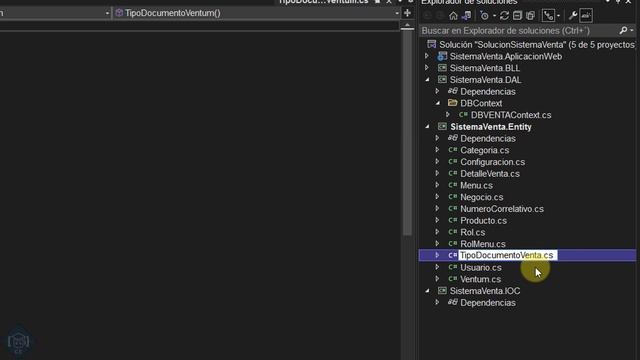Expand Dependencias under SistemaVenta.IOC
Image resolution: width=640 pixels, height=360 pixels.
[x=437, y=302]
